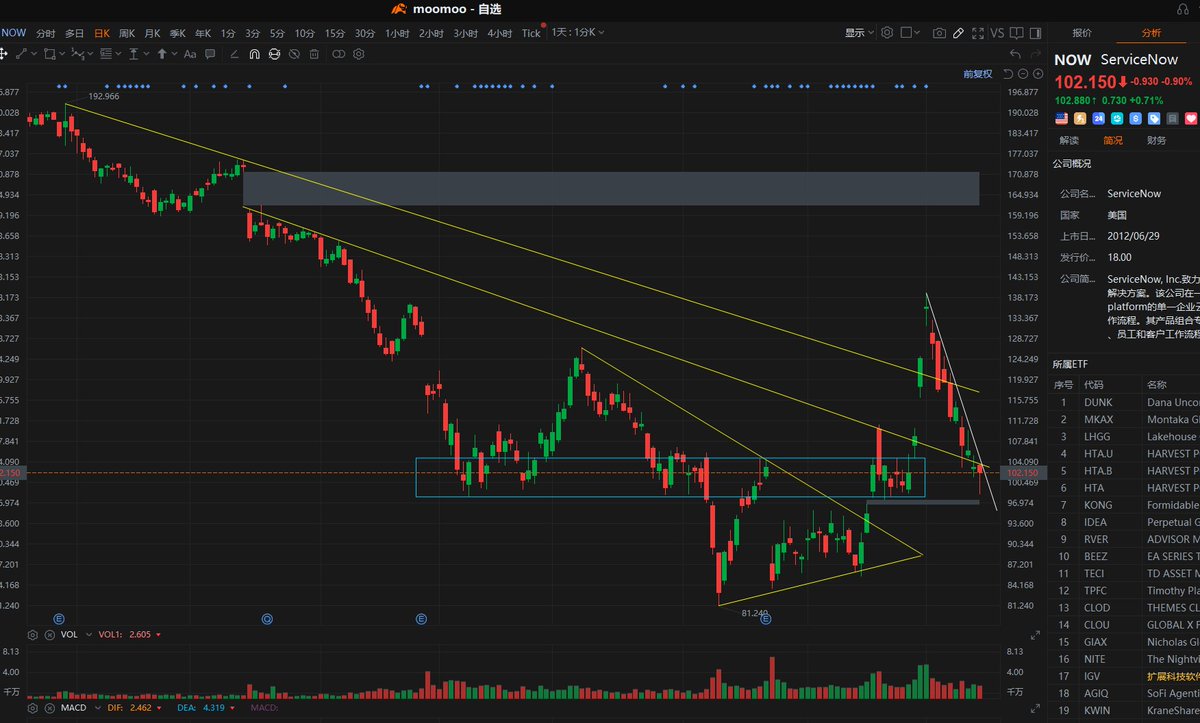This screenshot has width=1200, height=723.
Task: Switch to the 周K weekly tab
Action: pos(127,33)
